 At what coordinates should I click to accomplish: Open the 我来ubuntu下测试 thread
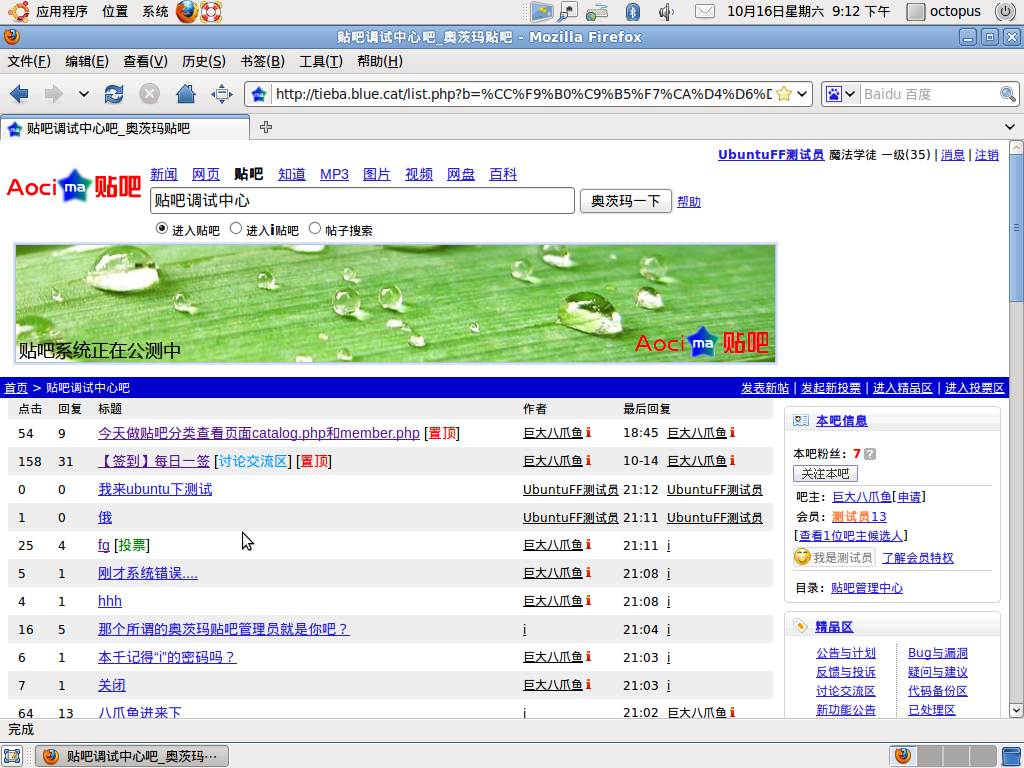coord(155,489)
